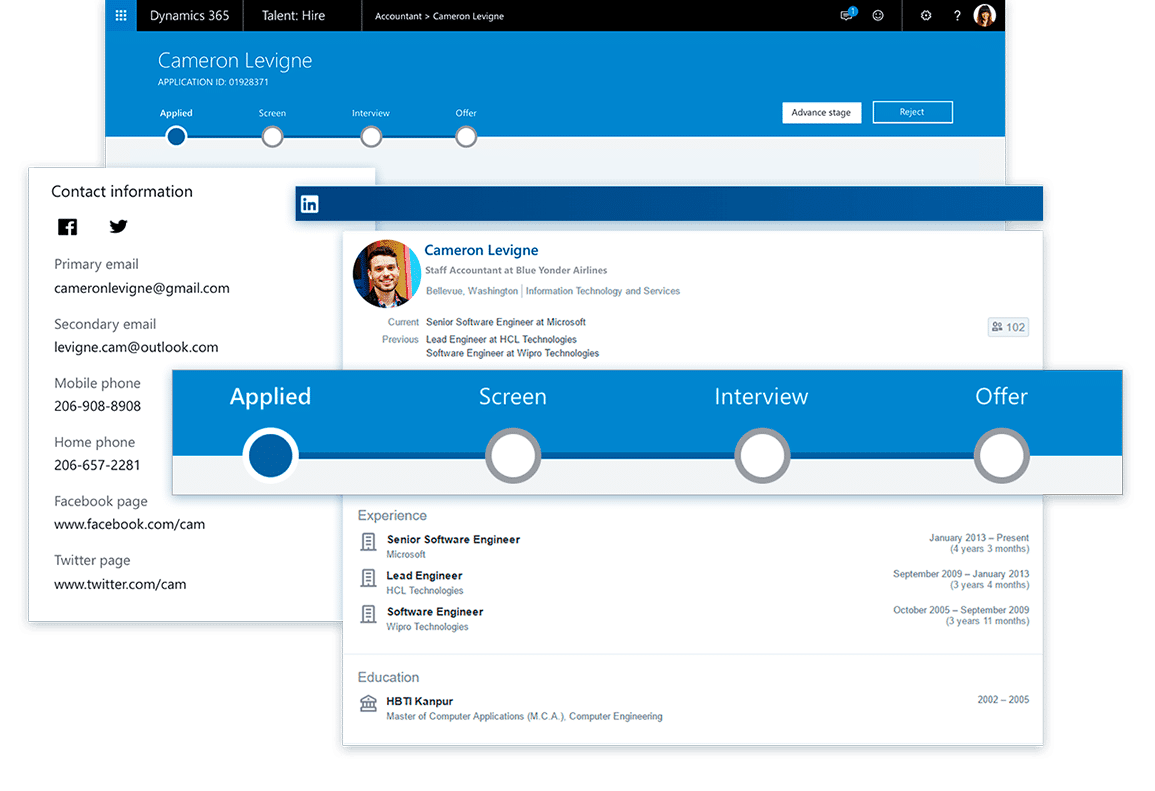Click the 2002 – 2005 education dates
Image resolution: width=1155 pixels, height=791 pixels.
click(1003, 700)
